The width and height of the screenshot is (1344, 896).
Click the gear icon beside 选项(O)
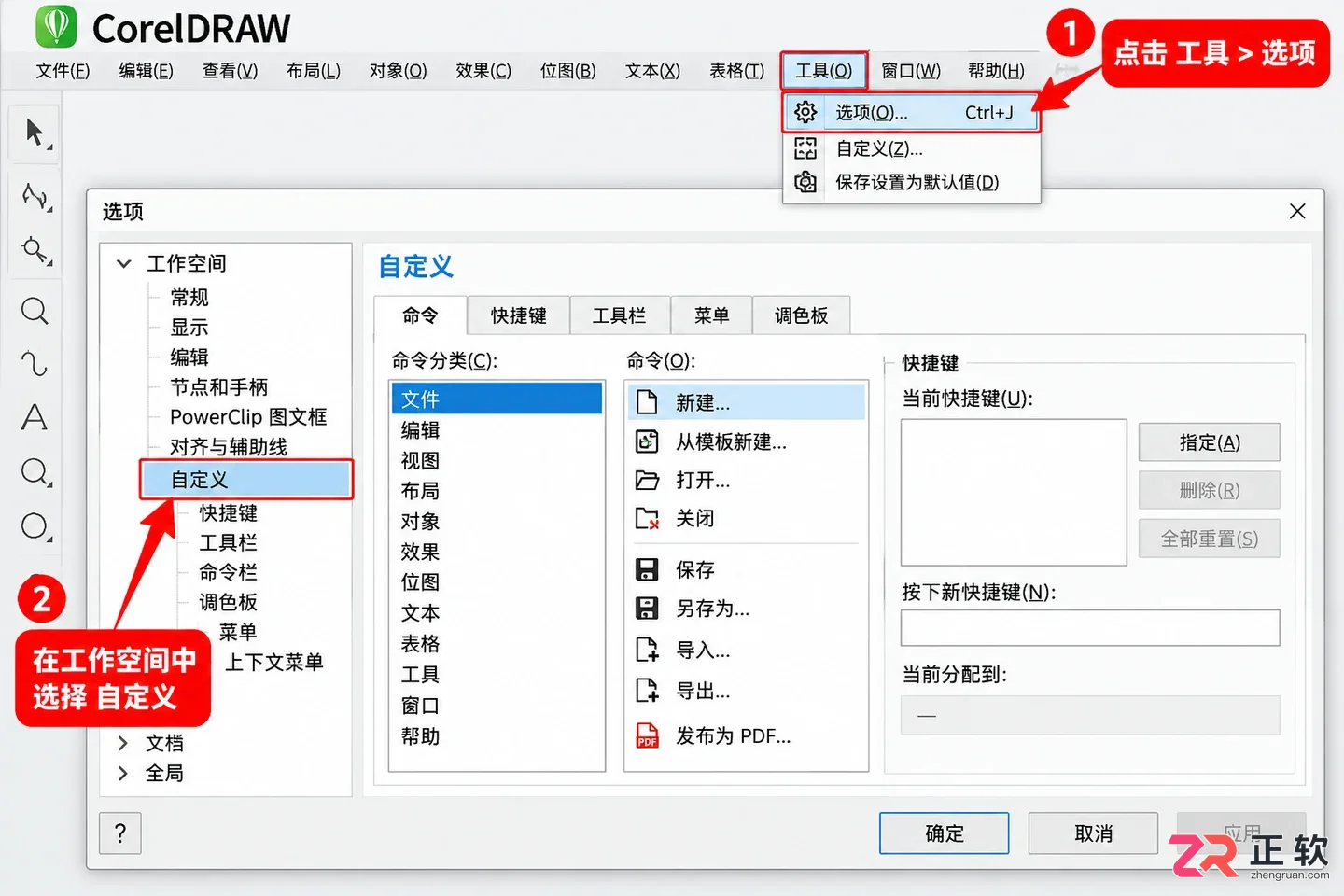pyautogui.click(x=805, y=113)
